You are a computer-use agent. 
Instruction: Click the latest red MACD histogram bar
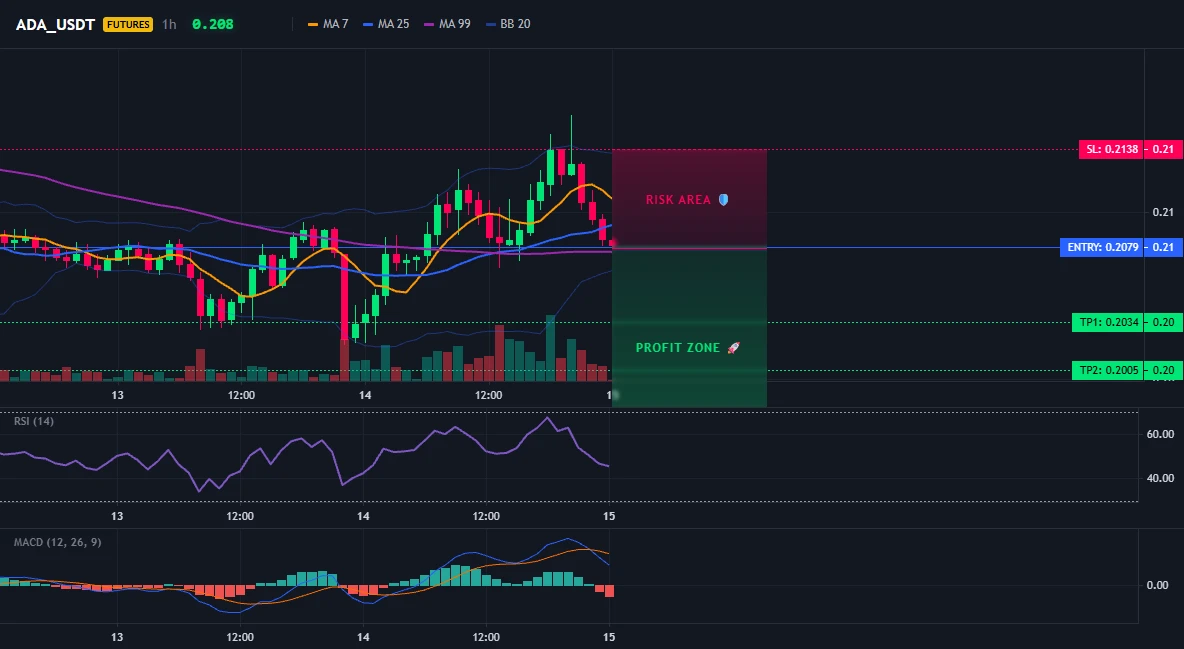[609, 591]
